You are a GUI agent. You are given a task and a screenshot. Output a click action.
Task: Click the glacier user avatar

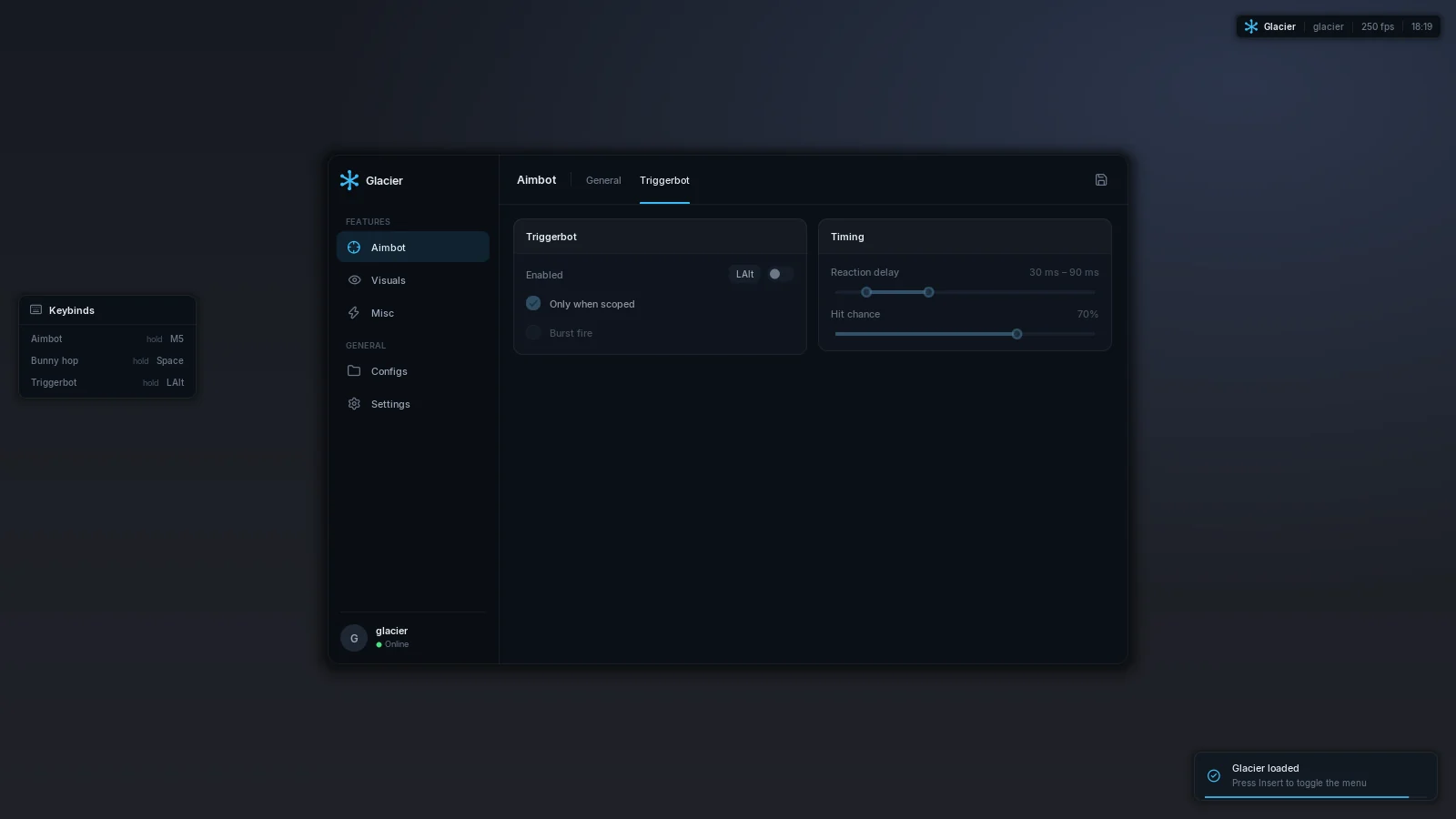pos(354,638)
